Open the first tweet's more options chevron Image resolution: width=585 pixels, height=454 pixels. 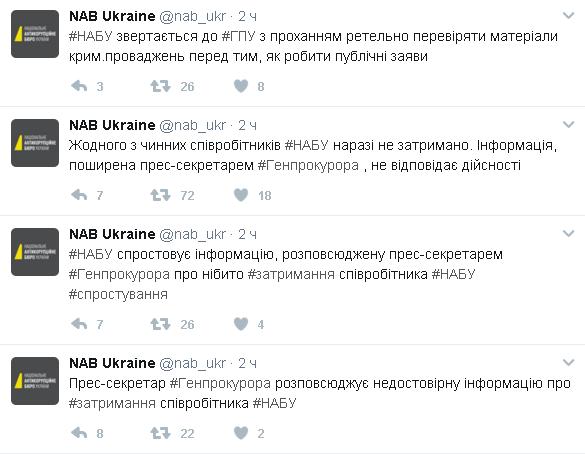(568, 16)
